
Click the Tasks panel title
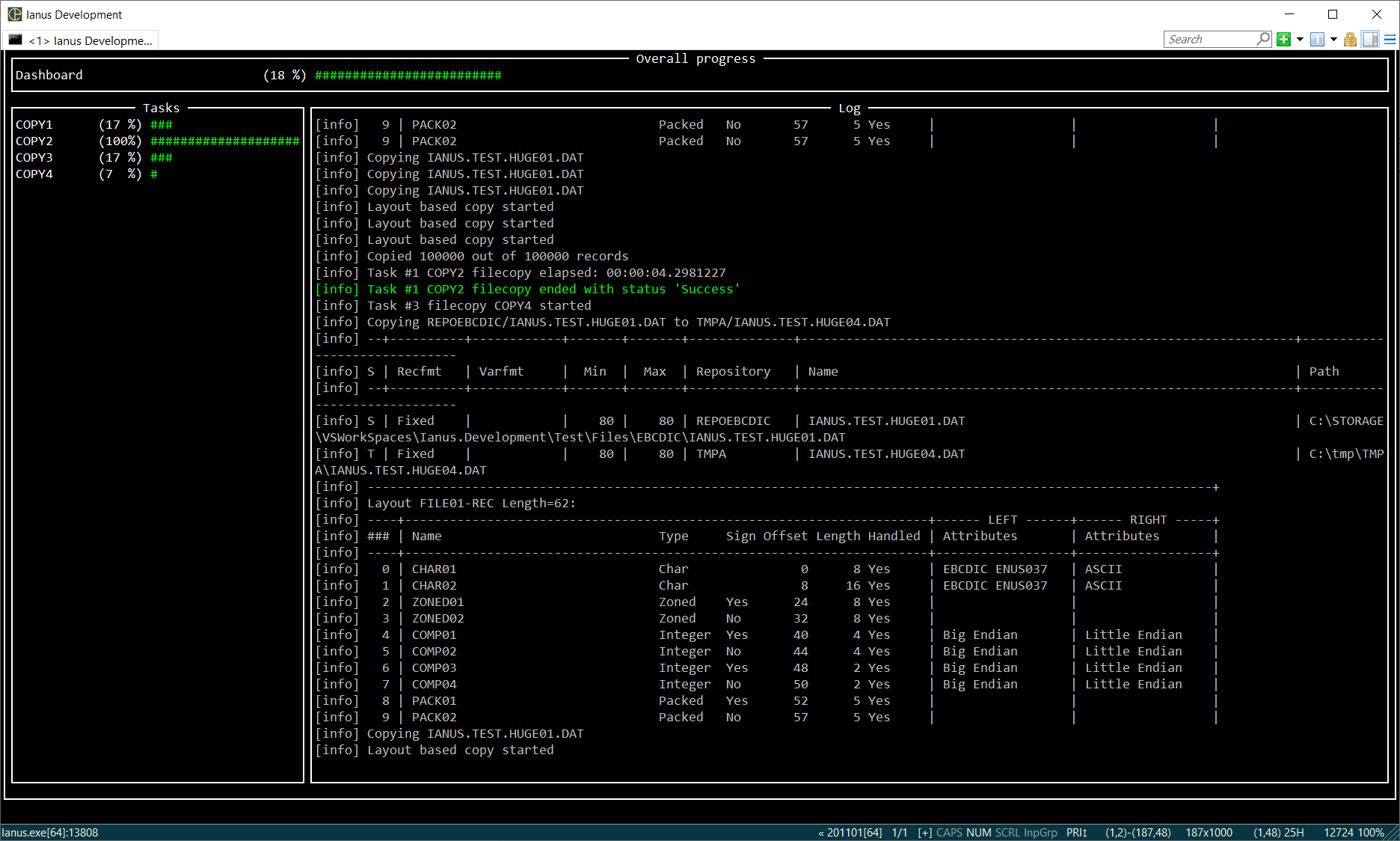click(162, 108)
